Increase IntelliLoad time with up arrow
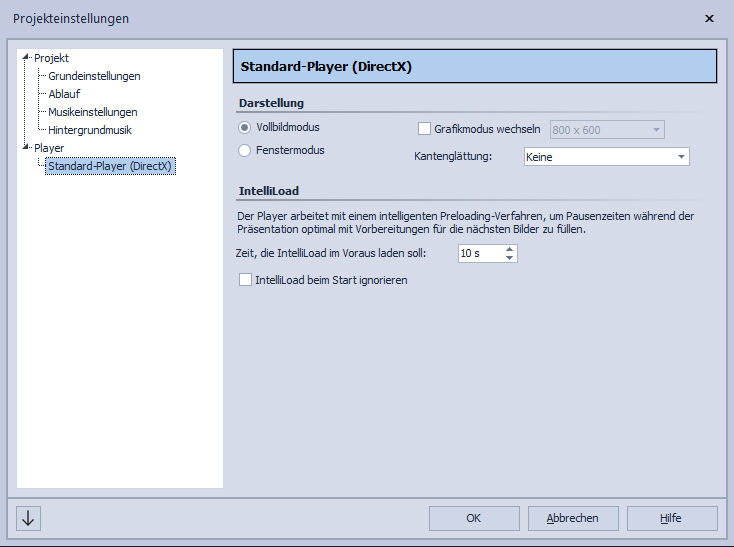Screen dimensions: 734x547 click(x=510, y=249)
